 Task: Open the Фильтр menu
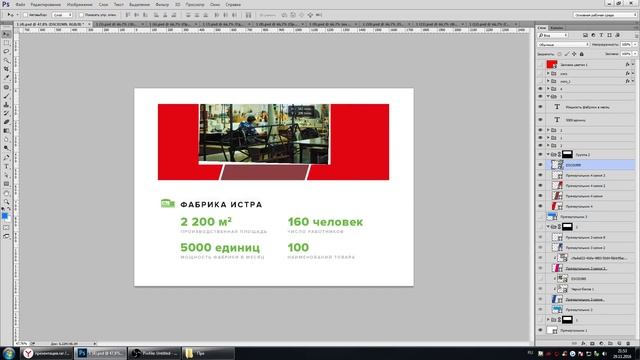point(162,4)
